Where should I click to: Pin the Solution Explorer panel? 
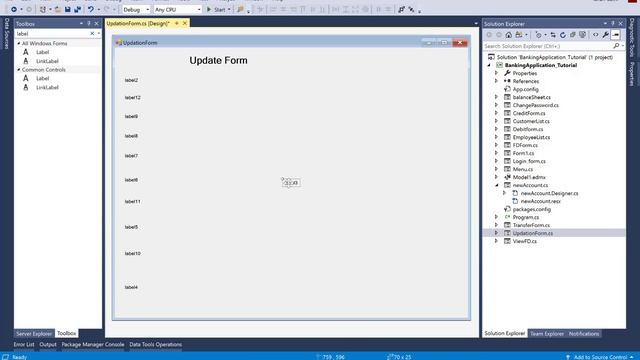[x=613, y=24]
